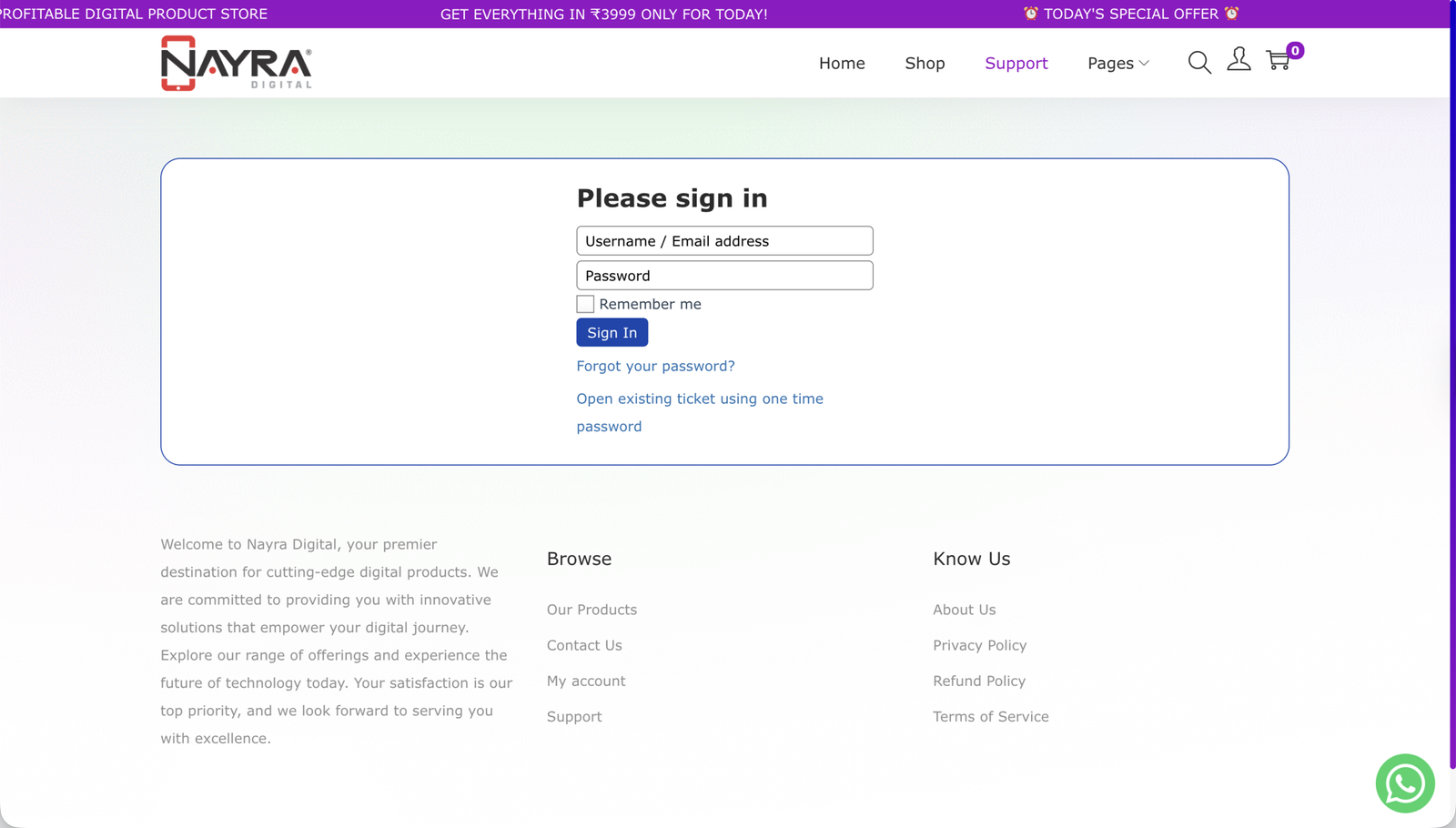Click into the Password field
The image size is (1456, 828).
coord(724,276)
